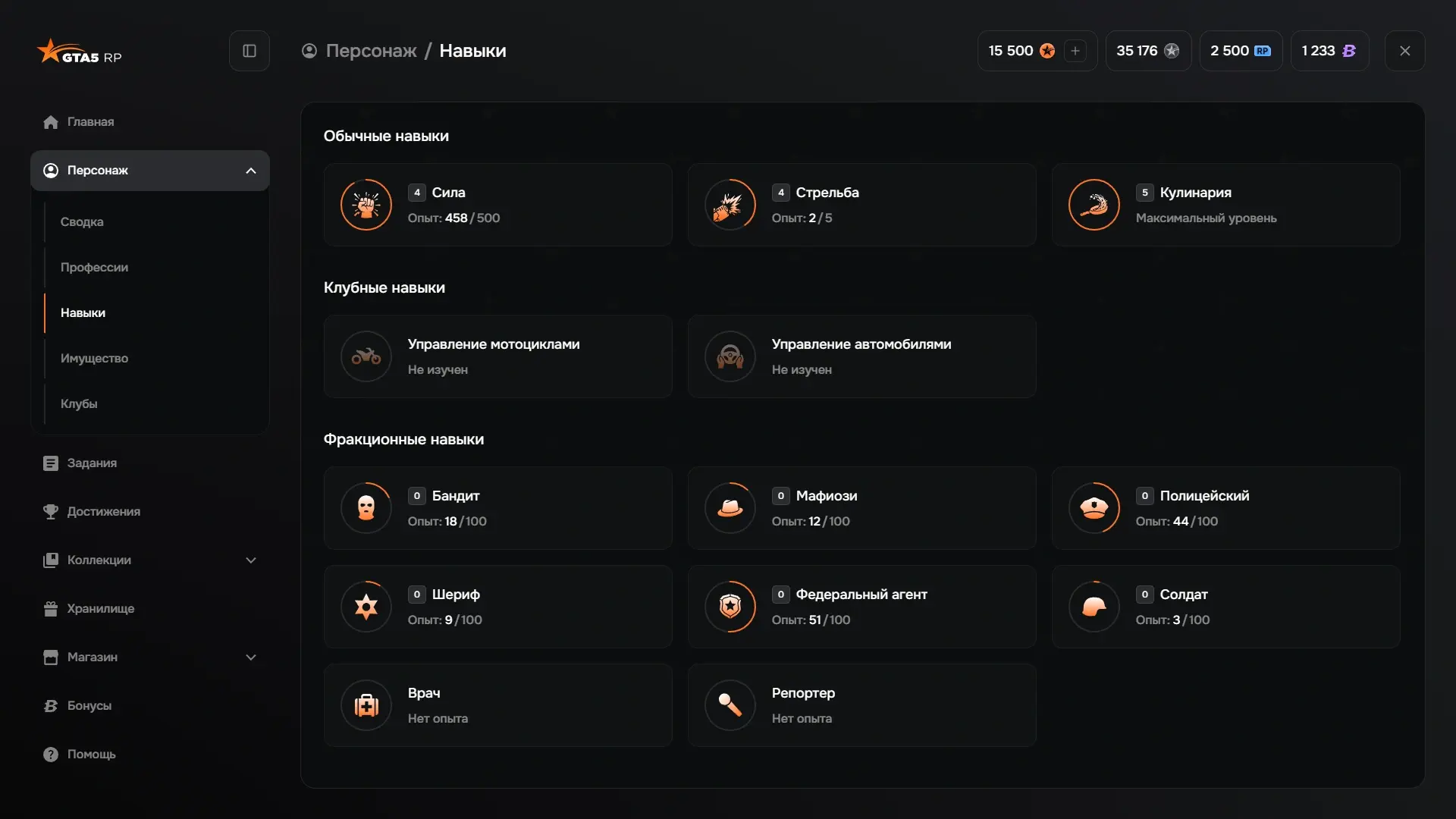The height and width of the screenshot is (819, 1456).
Task: Add coins with the plus button
Action: [x=1075, y=51]
